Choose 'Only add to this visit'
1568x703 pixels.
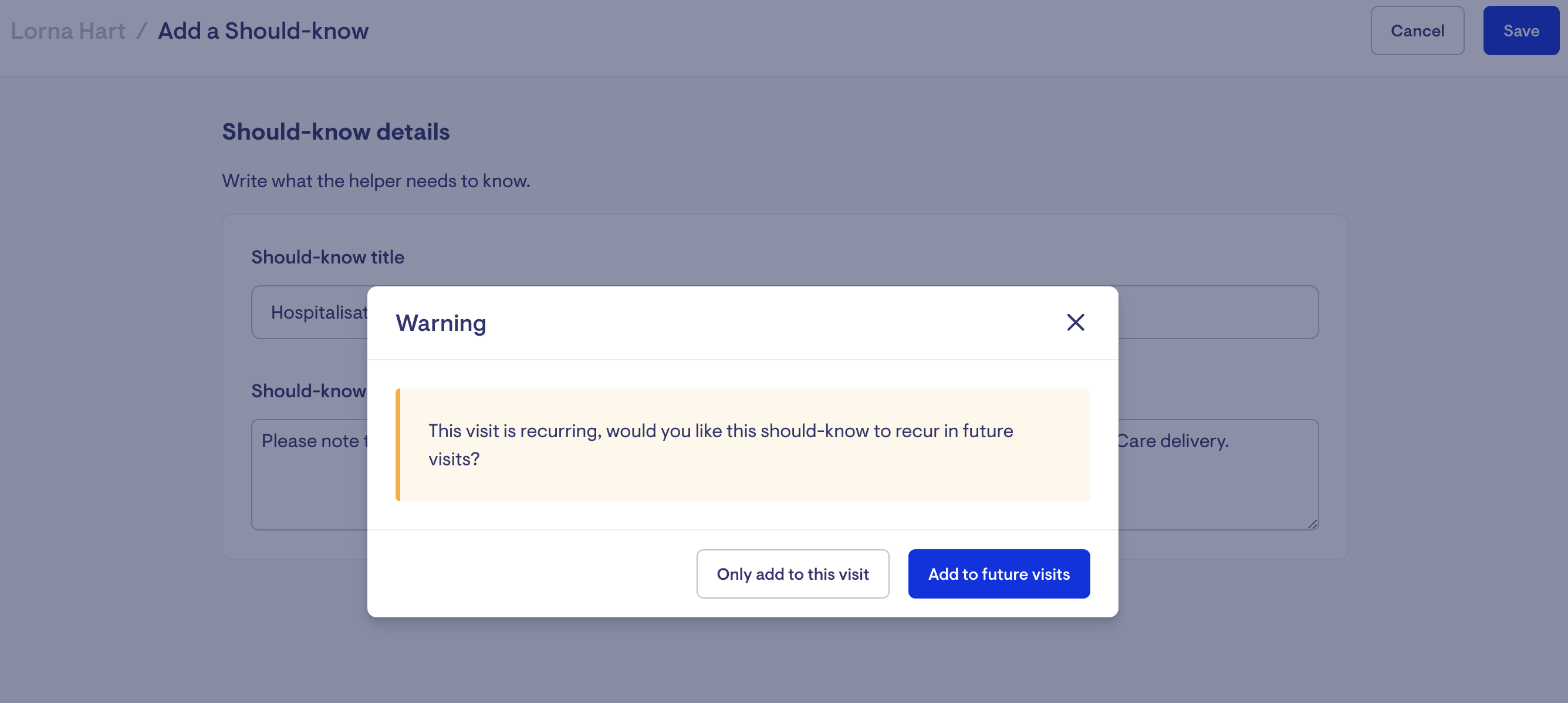[x=793, y=574]
